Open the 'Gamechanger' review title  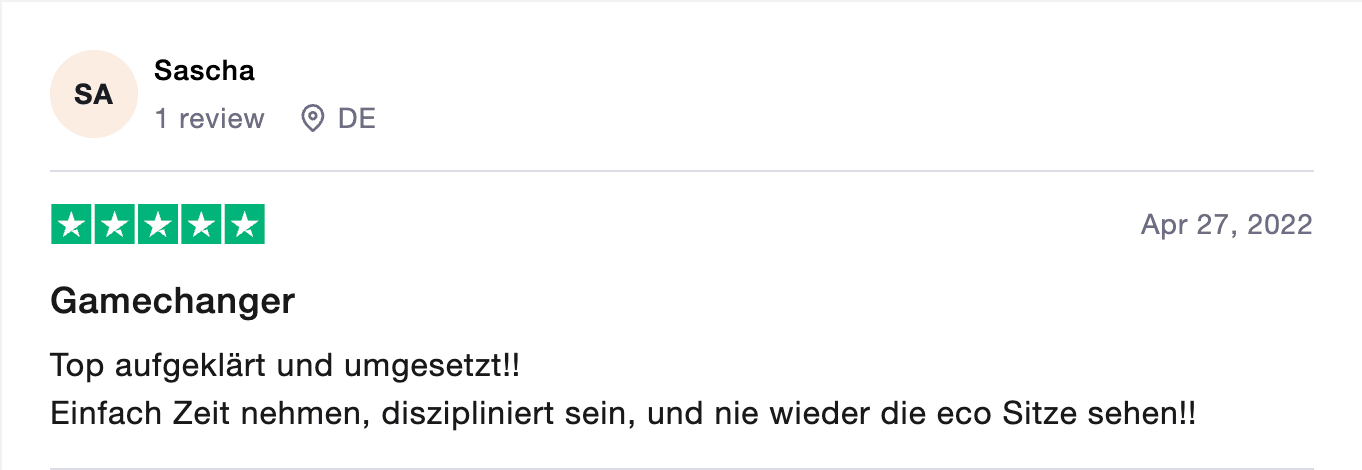click(x=173, y=301)
